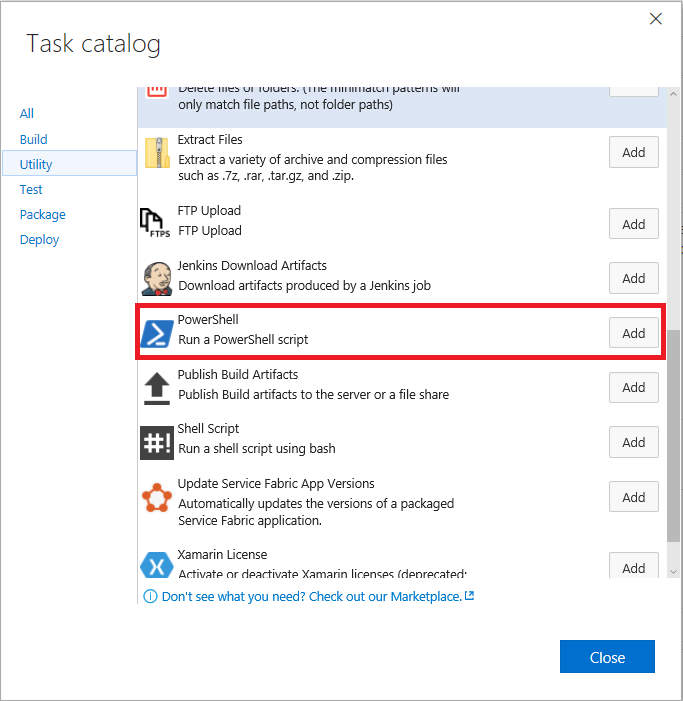Click the Jenkins Download Artifacts icon
Screen dimensions: 683x701
pyautogui.click(x=157, y=278)
